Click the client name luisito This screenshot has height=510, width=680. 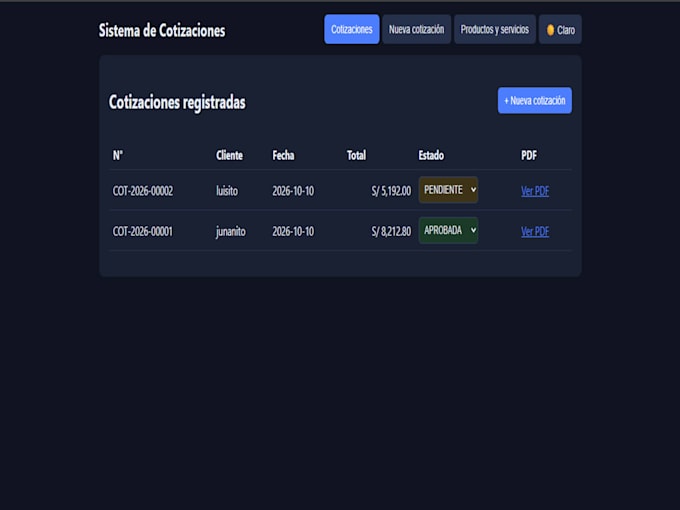tap(227, 191)
